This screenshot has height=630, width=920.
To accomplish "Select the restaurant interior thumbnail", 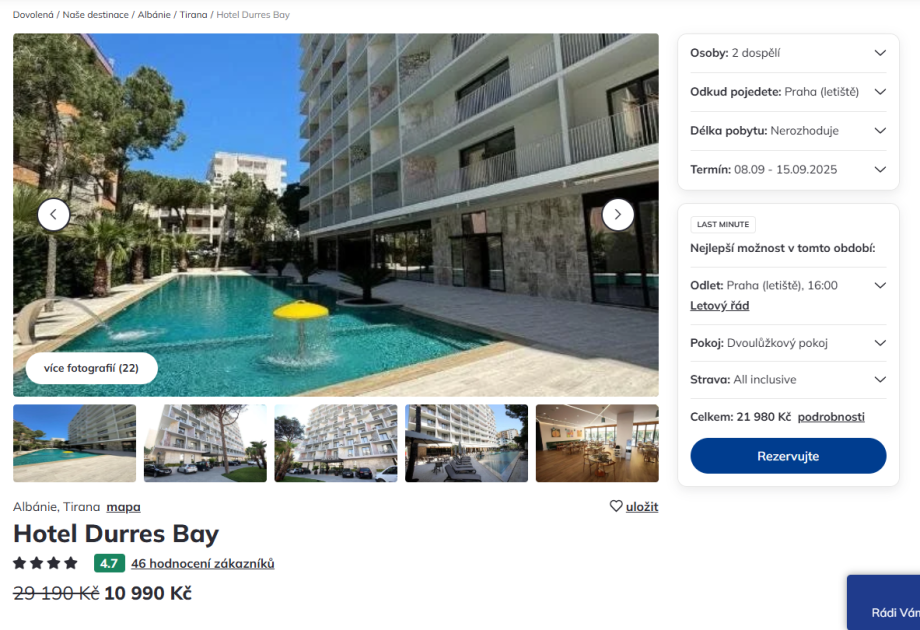I will coord(597,443).
